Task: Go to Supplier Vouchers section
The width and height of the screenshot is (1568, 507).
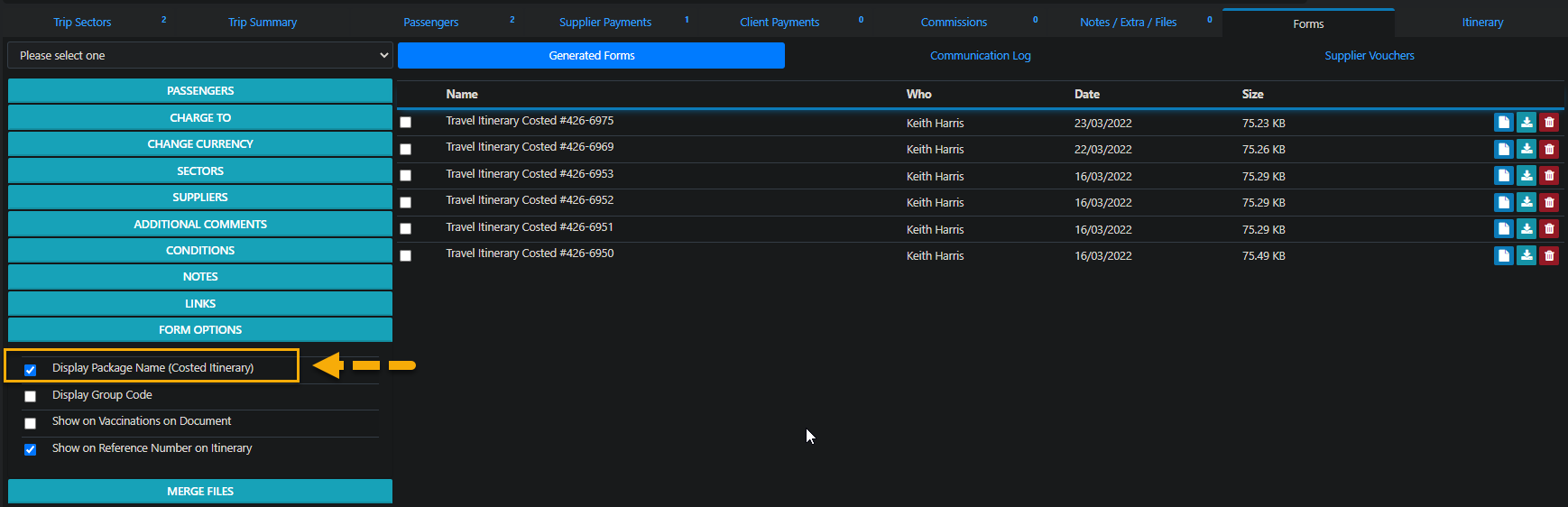Action: [x=1369, y=56]
